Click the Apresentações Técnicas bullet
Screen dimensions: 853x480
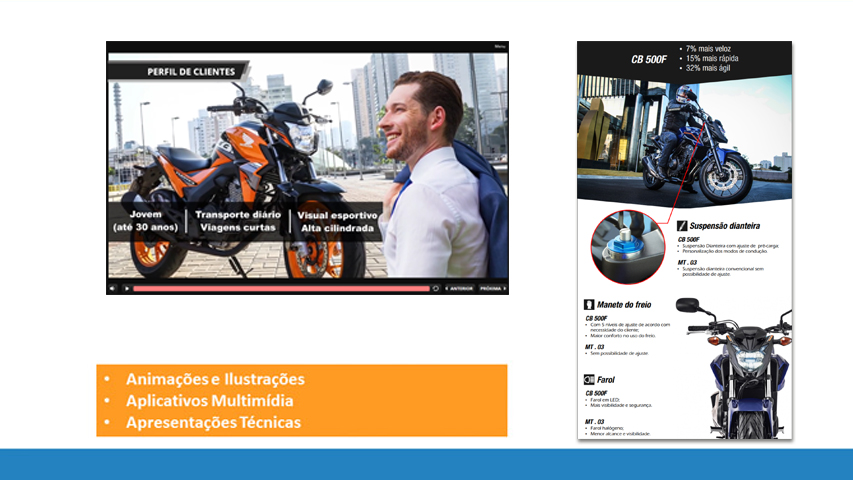213,422
